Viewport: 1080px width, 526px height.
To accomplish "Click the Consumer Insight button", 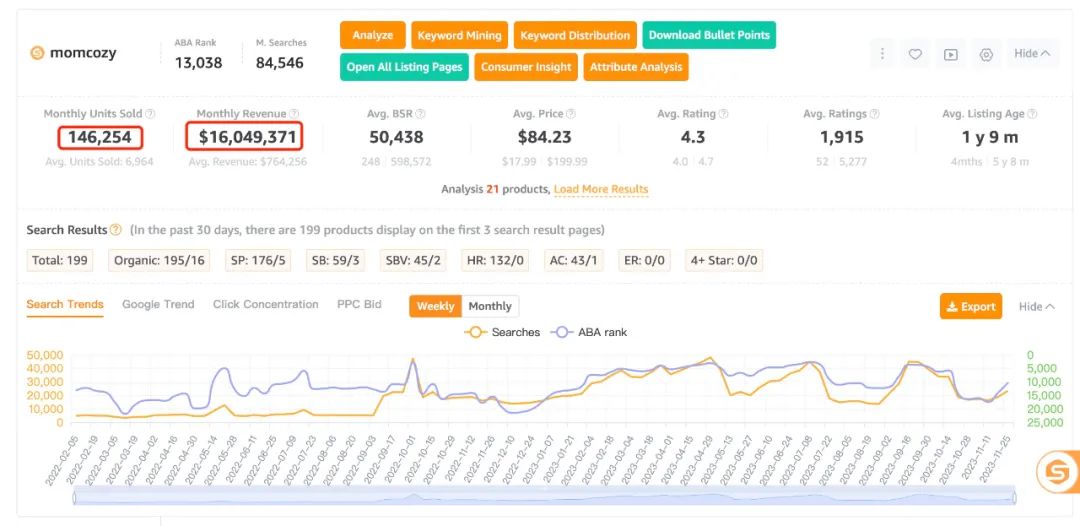I will [x=526, y=67].
